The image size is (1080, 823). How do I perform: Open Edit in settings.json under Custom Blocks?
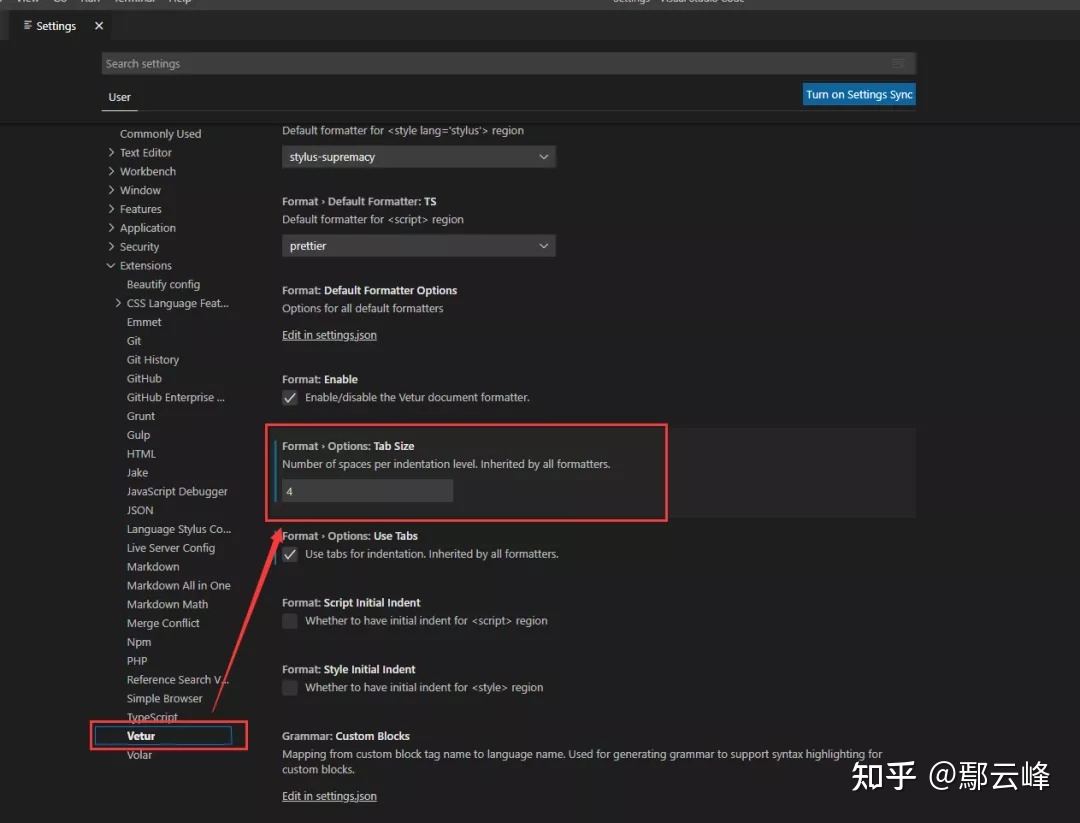tap(329, 795)
